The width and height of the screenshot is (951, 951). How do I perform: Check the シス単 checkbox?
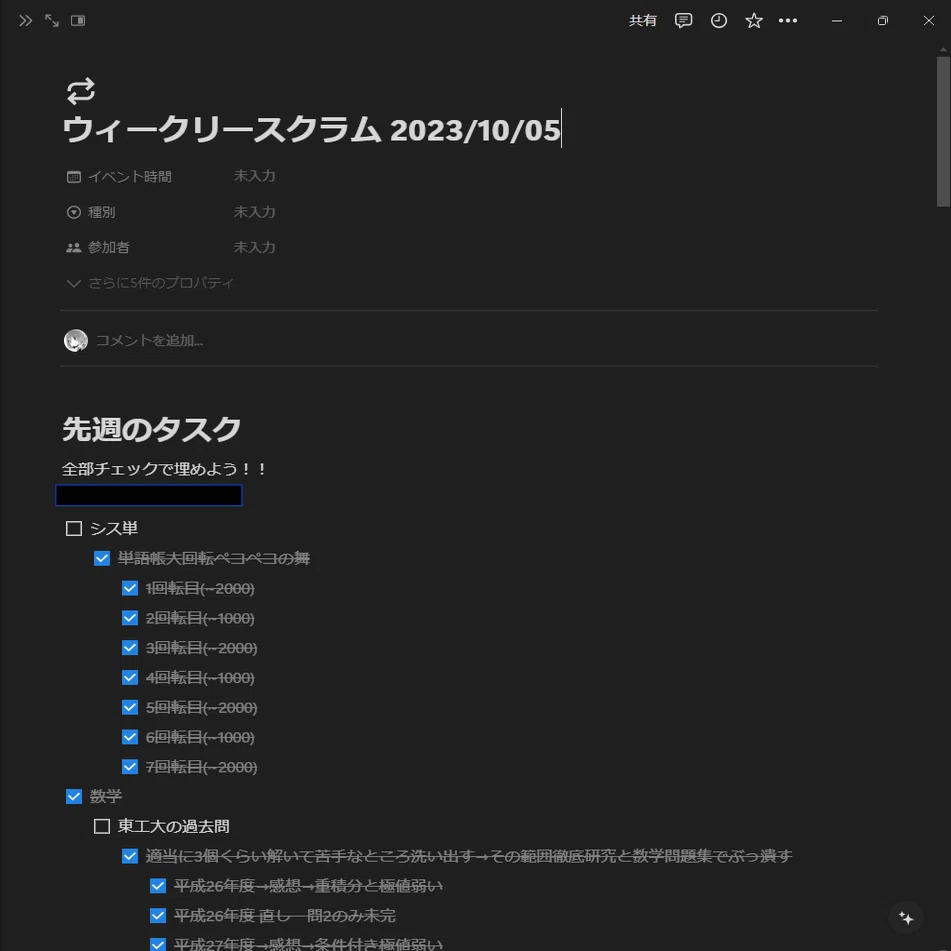(74, 528)
